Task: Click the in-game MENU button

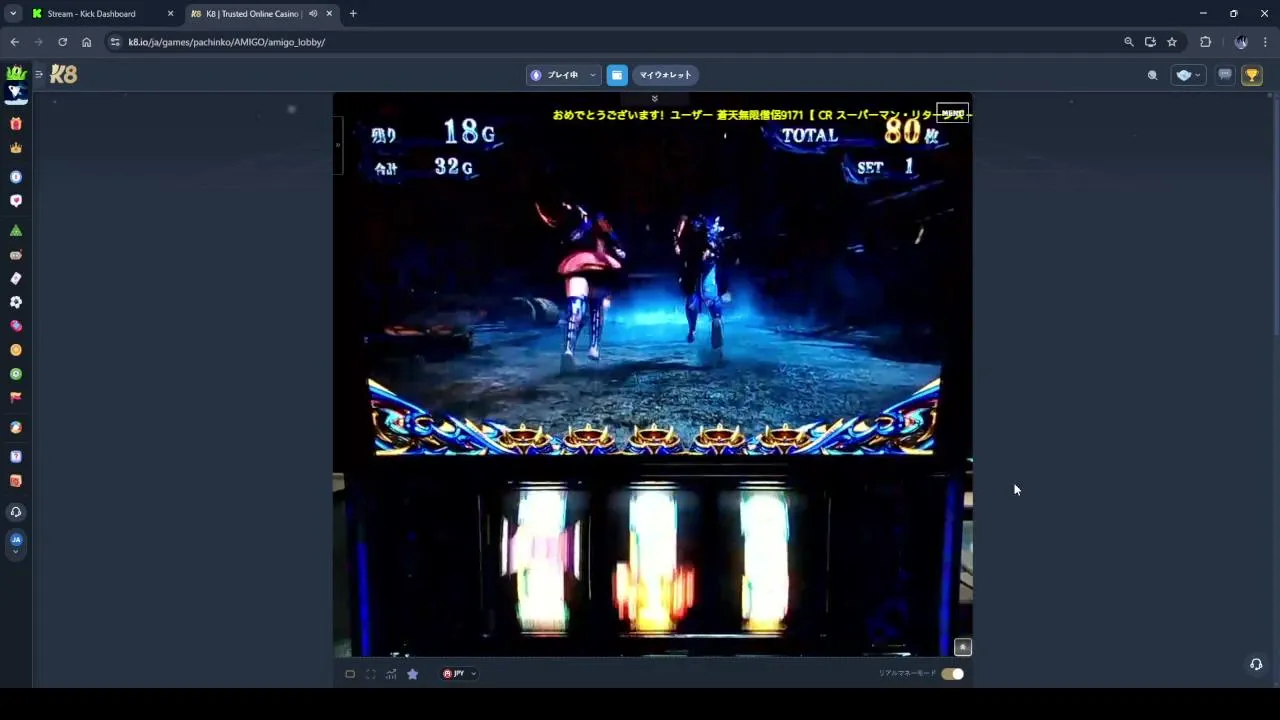Action: pos(952,113)
